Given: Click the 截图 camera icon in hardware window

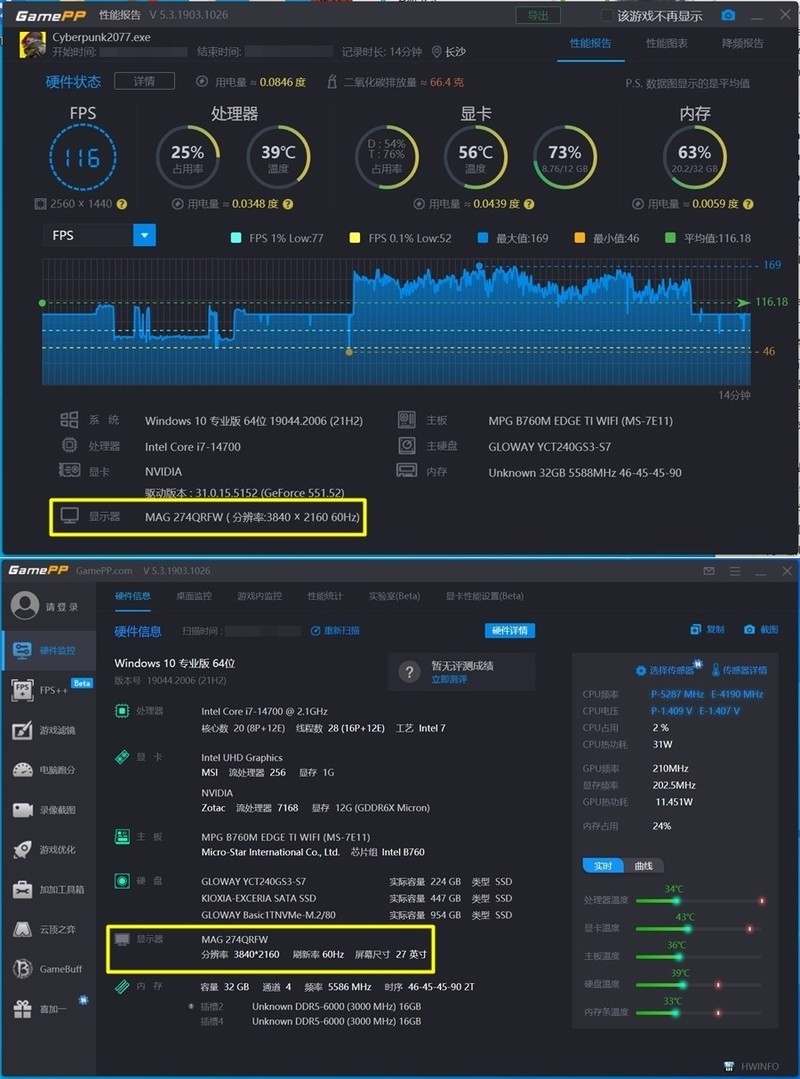Looking at the screenshot, I should (749, 630).
